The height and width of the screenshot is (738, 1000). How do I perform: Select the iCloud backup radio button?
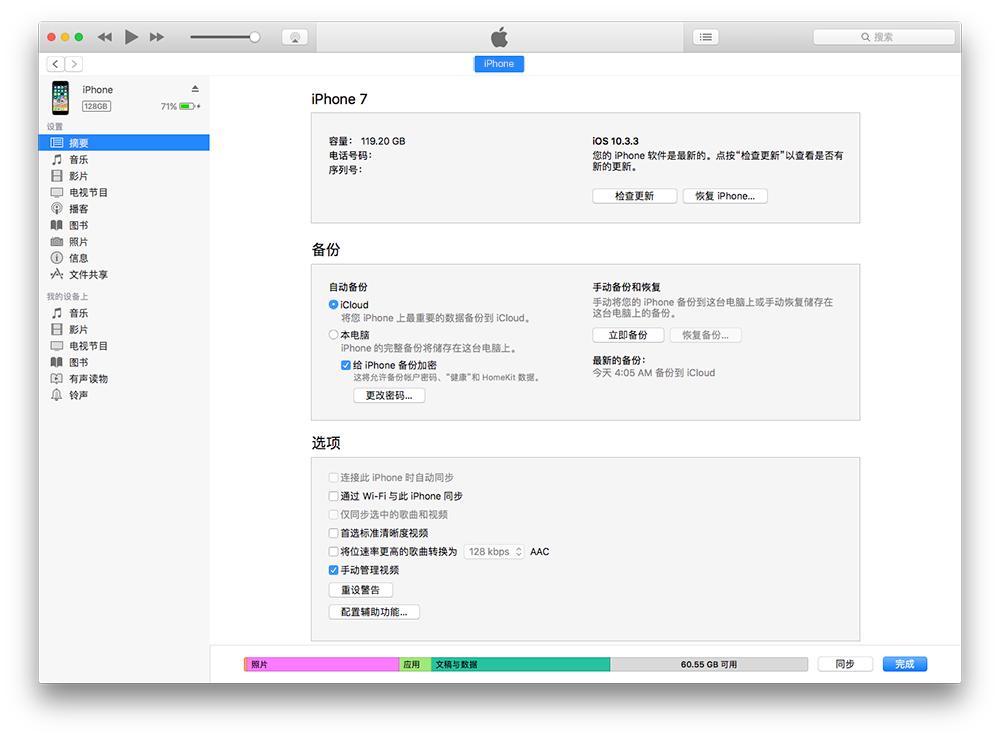[x=333, y=305]
